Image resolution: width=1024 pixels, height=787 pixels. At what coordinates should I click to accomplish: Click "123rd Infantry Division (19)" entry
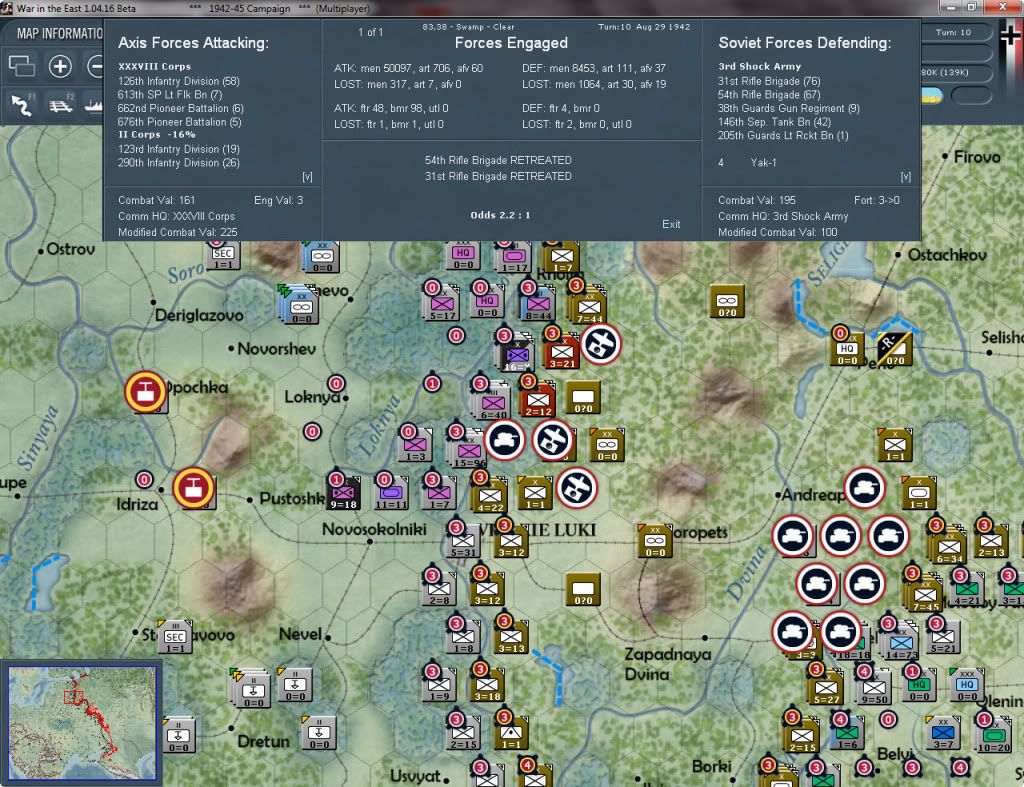(x=179, y=149)
